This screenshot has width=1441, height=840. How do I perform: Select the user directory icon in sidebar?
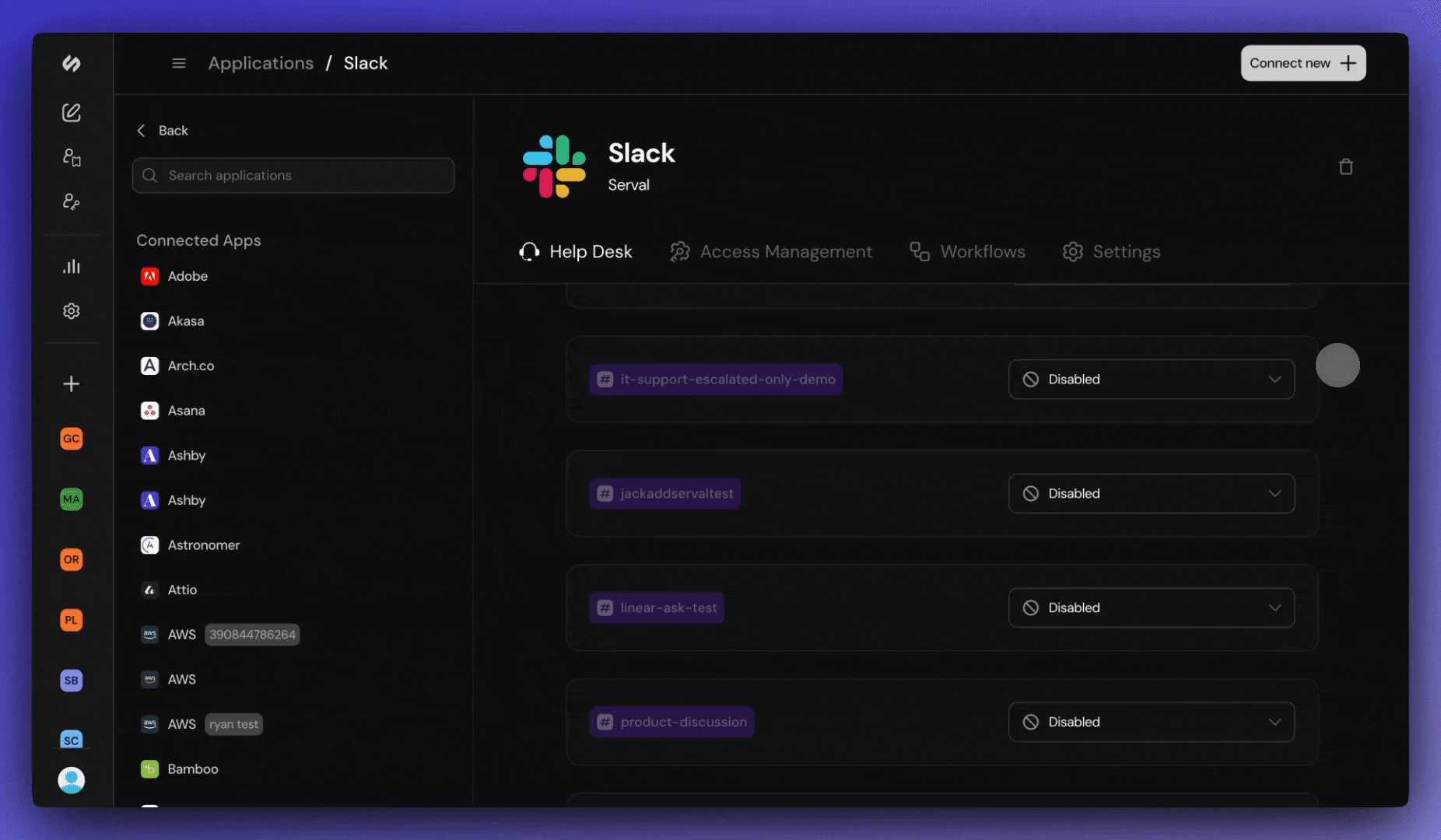pos(71,157)
